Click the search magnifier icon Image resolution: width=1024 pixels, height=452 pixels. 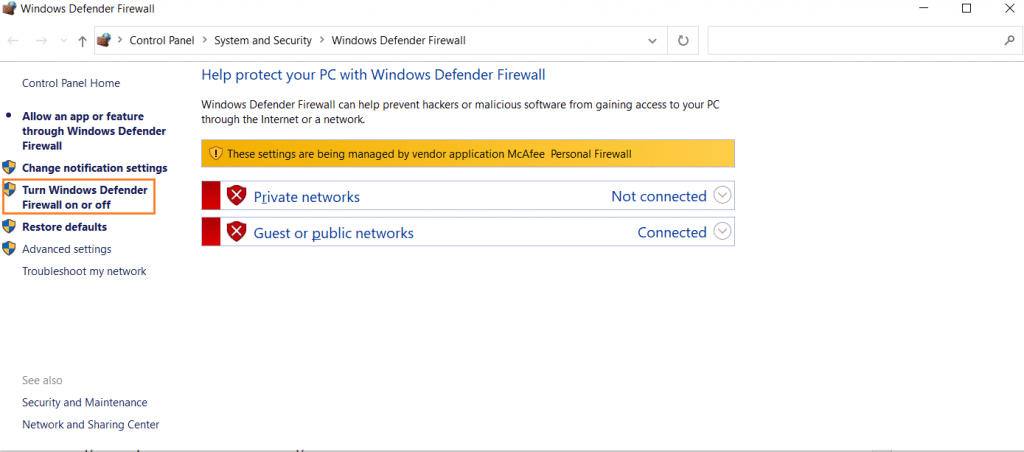click(1008, 41)
